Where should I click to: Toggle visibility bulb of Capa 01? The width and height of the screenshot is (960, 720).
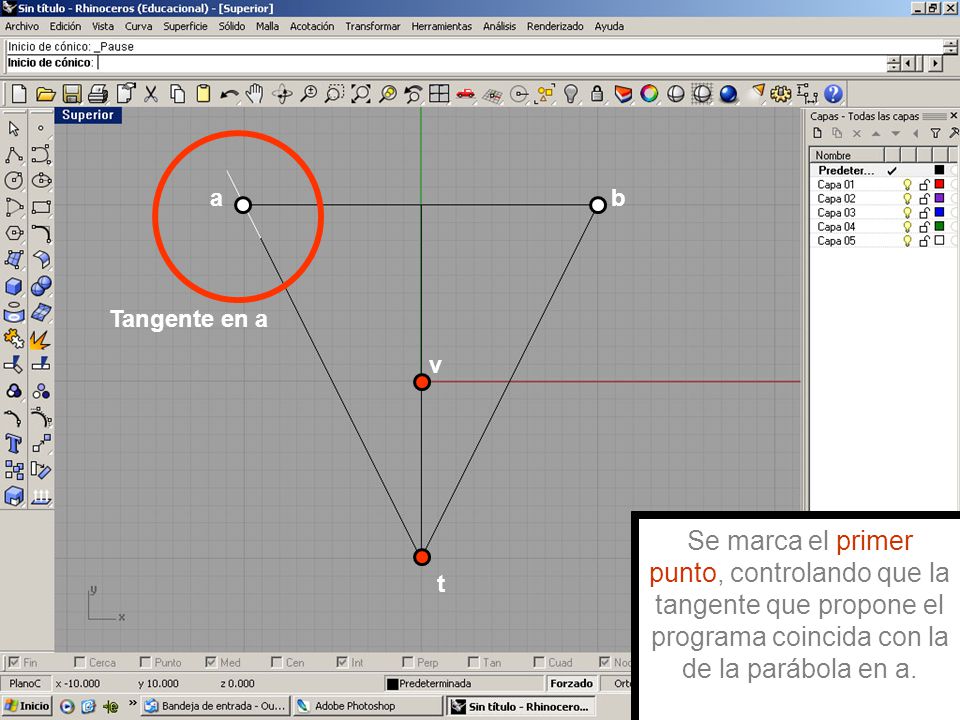pyautogui.click(x=907, y=184)
